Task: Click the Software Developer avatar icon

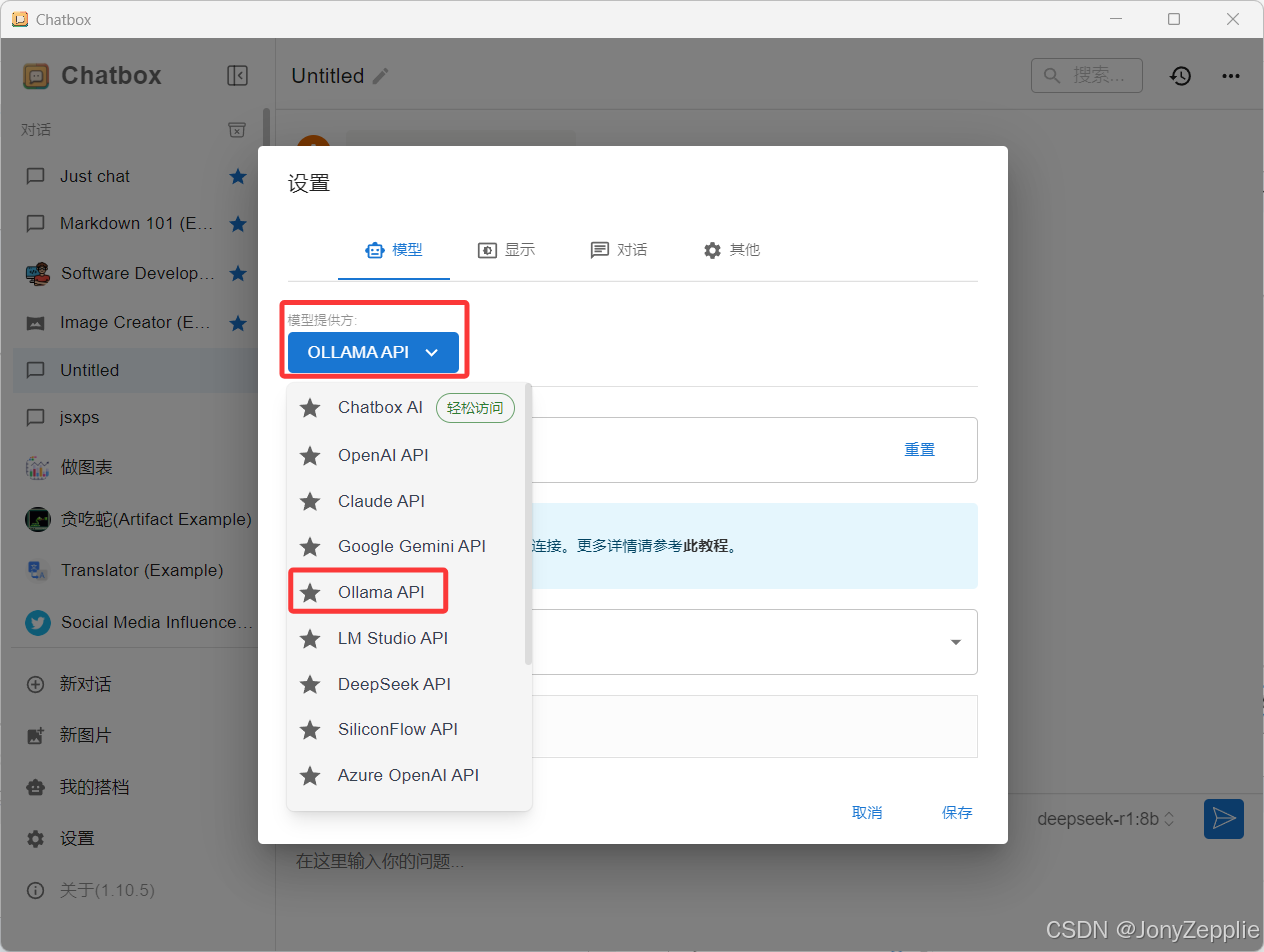Action: [x=37, y=273]
